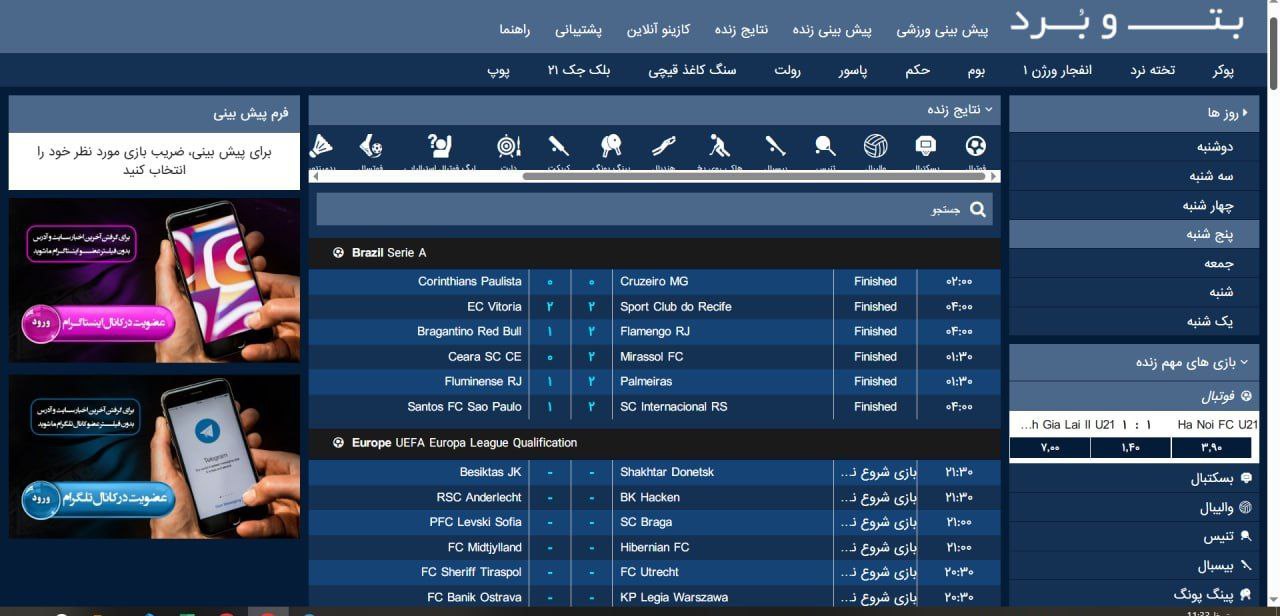Select the badminton shuttlecock icon
The height and width of the screenshot is (616, 1280).
click(x=321, y=147)
